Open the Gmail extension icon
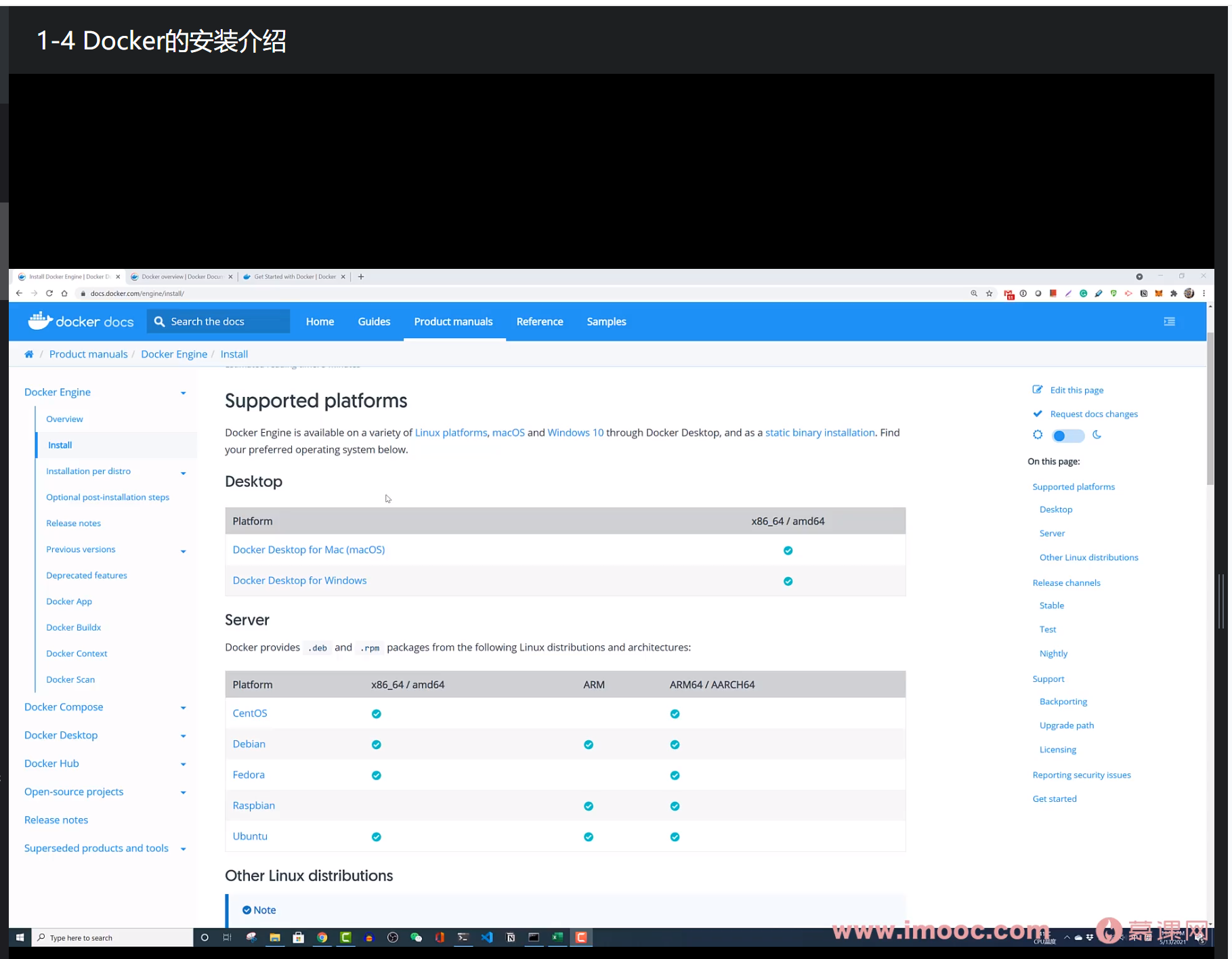Screen dimensions: 1232x959 click(x=1008, y=294)
